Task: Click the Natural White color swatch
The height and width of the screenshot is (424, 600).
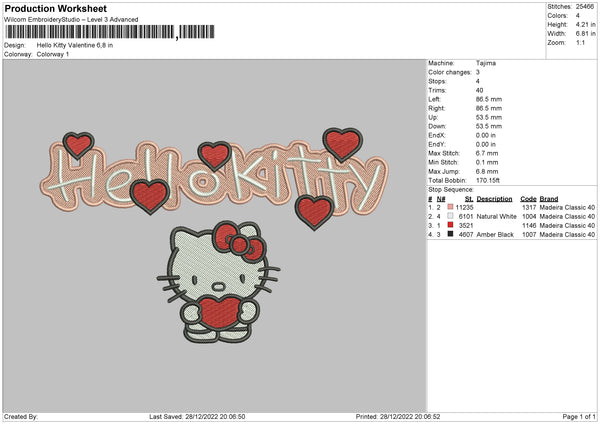Action: (450, 216)
